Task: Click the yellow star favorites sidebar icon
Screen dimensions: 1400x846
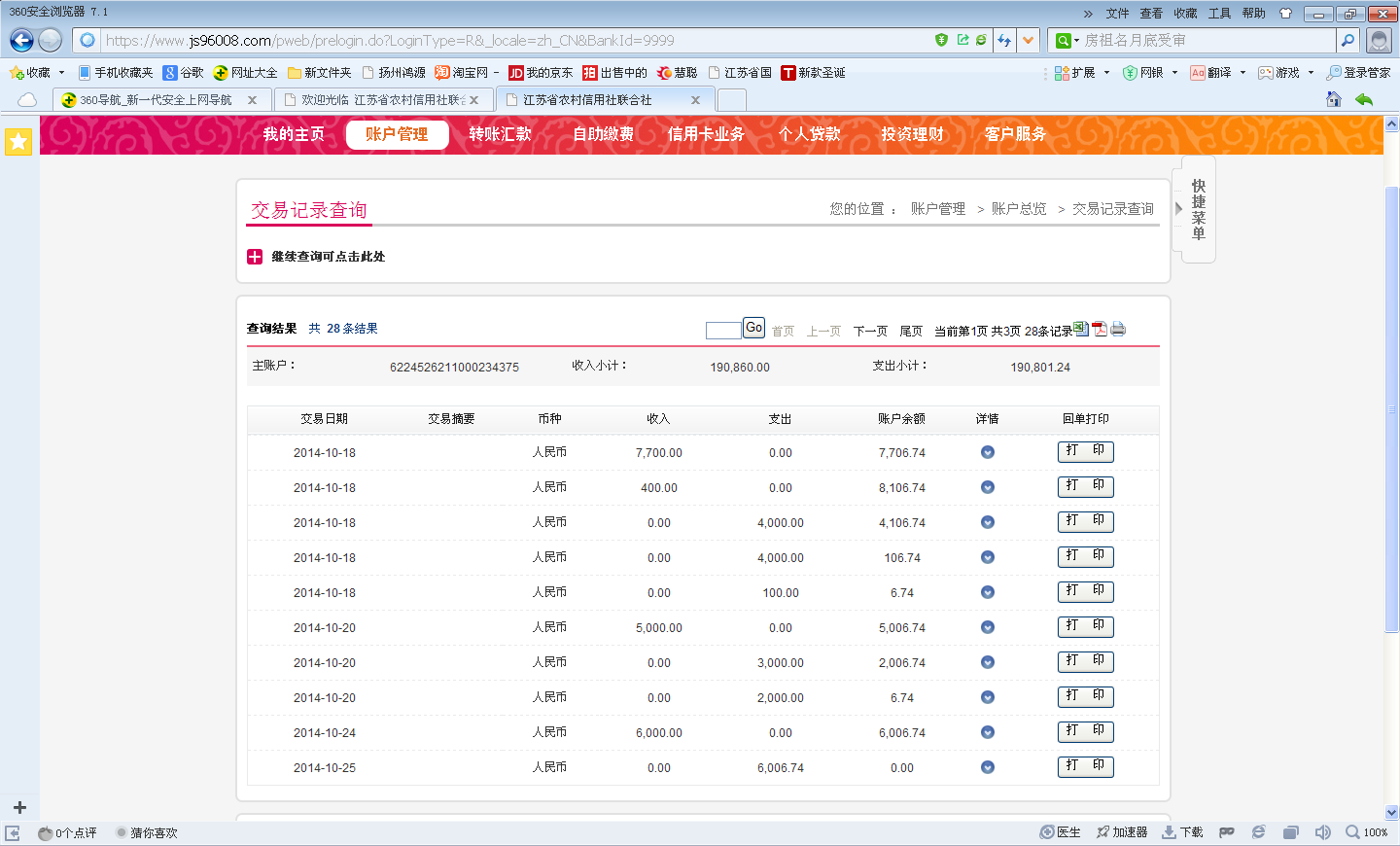Action: coord(18,141)
